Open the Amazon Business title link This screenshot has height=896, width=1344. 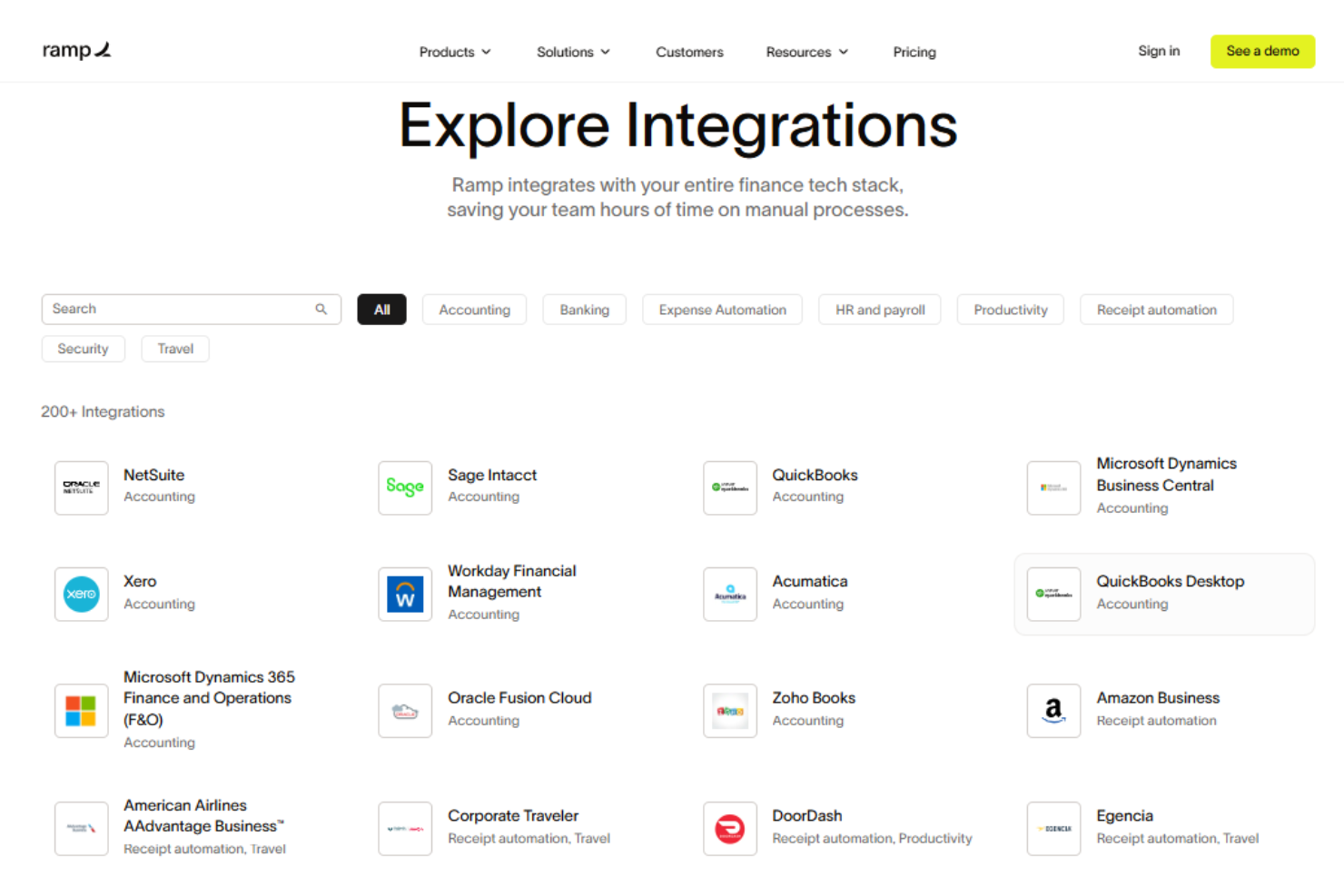pyautogui.click(x=1158, y=697)
